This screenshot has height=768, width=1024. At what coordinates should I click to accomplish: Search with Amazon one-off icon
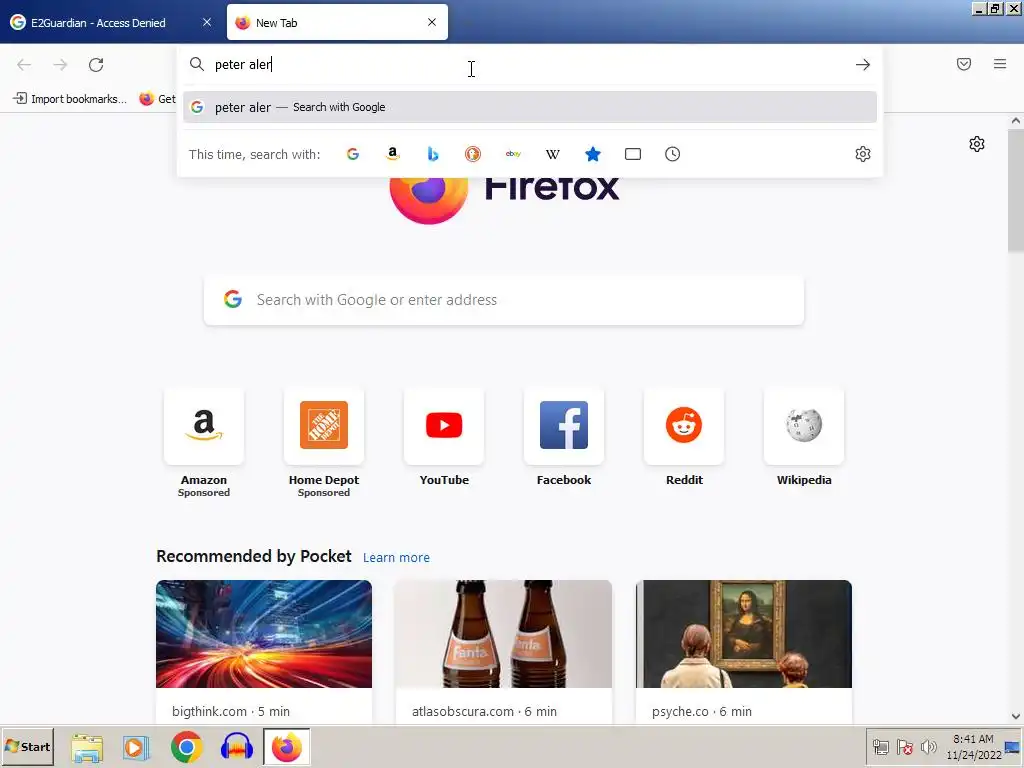[x=392, y=154]
